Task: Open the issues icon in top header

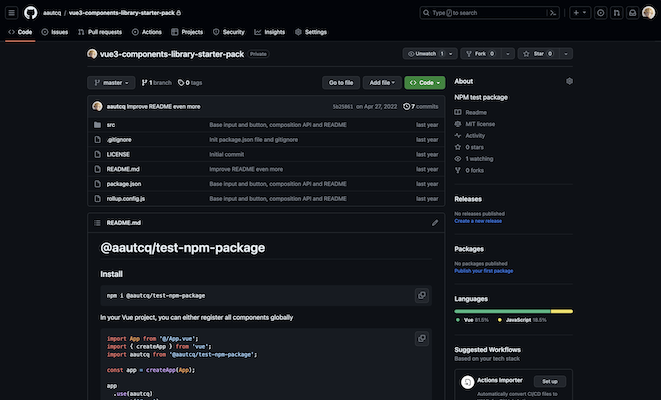Action: (x=601, y=13)
